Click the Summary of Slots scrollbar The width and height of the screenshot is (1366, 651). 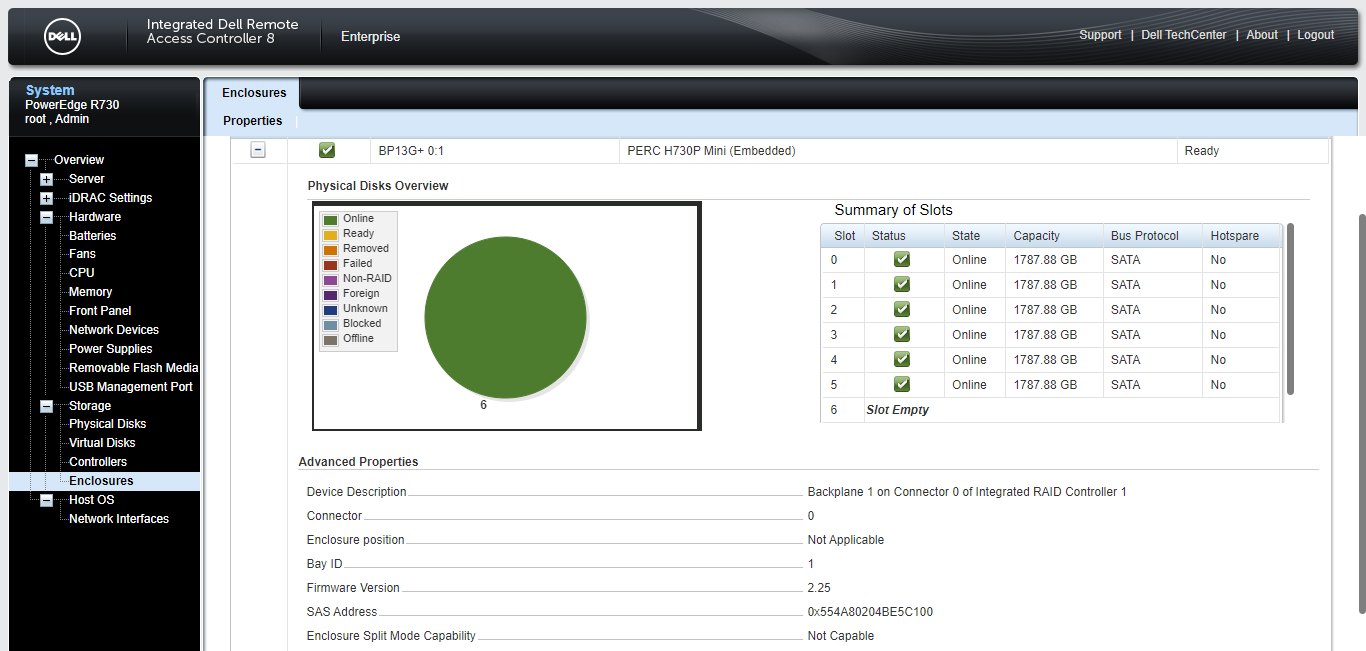1290,309
